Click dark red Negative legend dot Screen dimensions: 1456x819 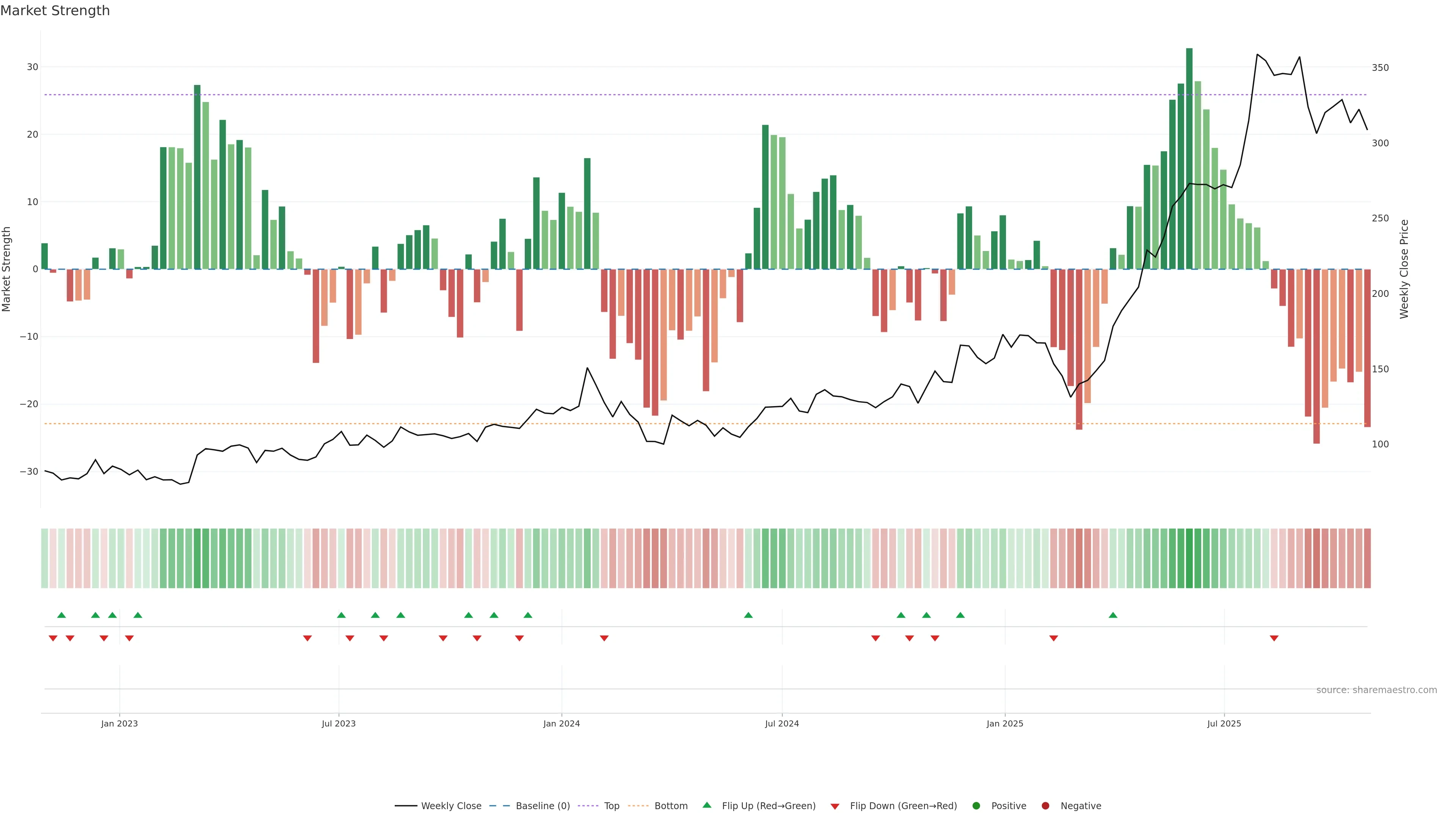[1045, 806]
